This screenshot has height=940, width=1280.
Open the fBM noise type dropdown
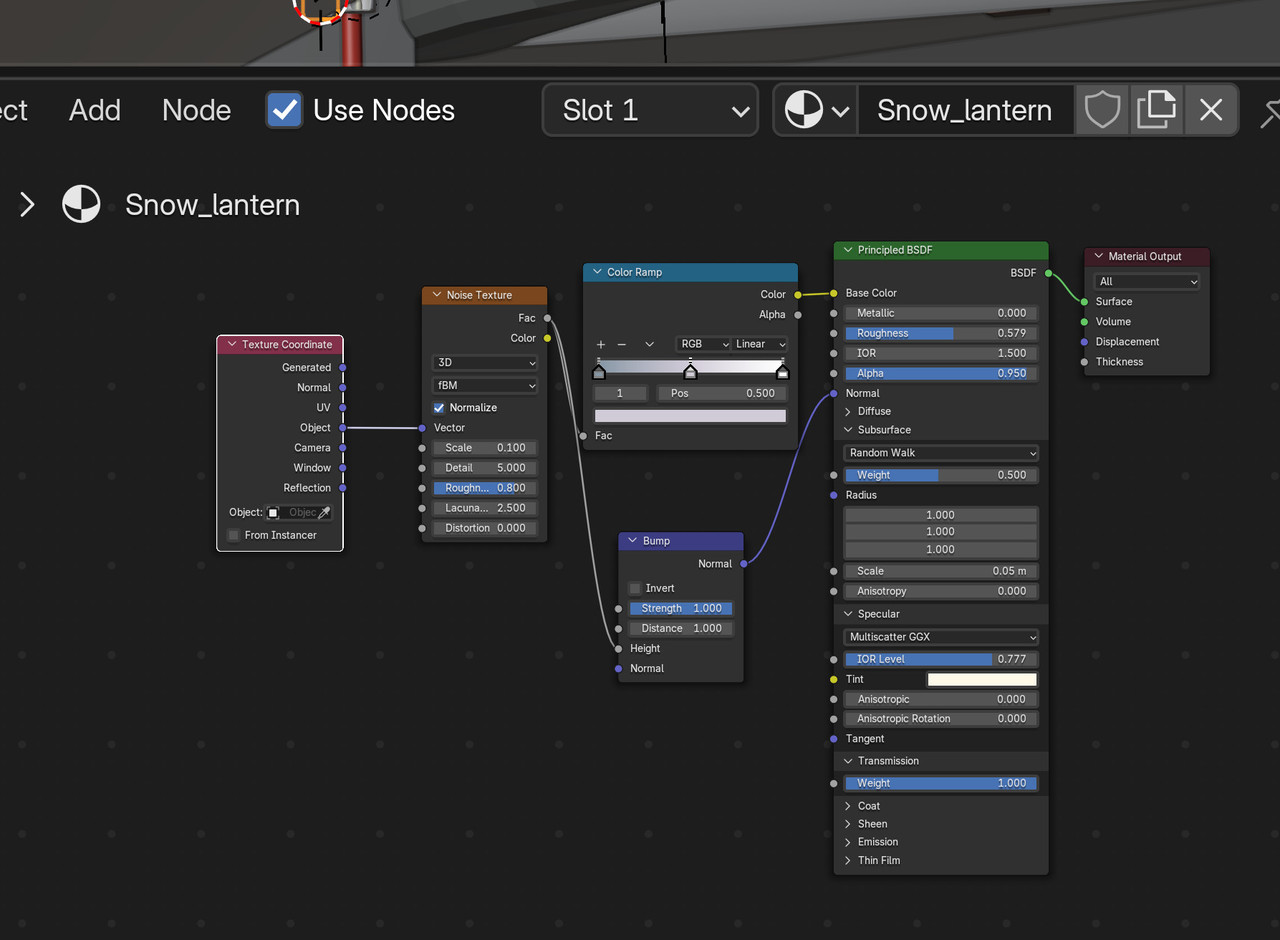(x=485, y=385)
